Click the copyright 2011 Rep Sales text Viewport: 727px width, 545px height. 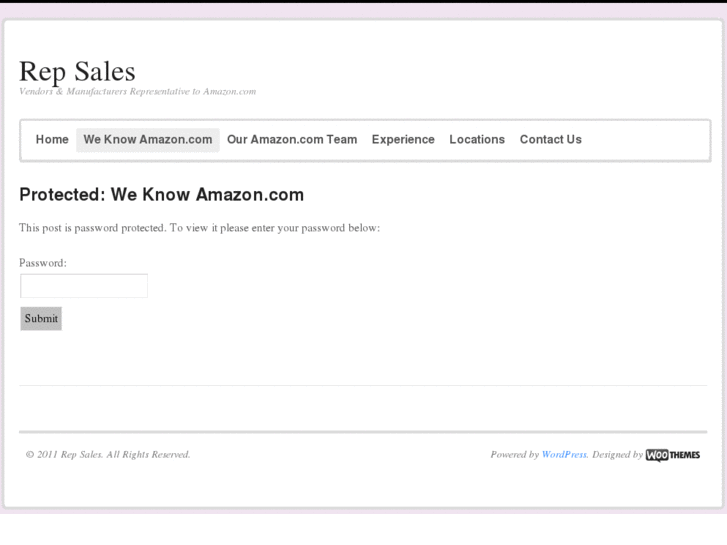108,455
